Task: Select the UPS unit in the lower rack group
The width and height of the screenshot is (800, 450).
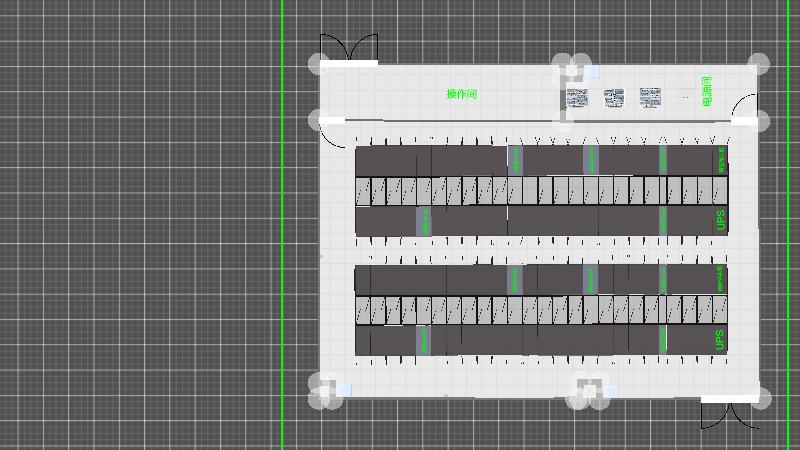Action: [x=720, y=340]
